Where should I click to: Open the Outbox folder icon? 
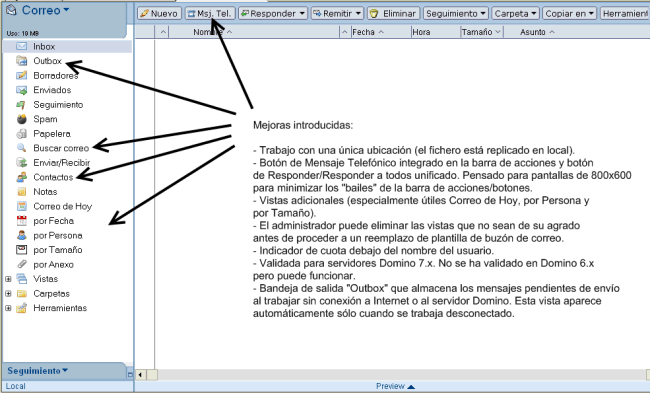pos(22,61)
